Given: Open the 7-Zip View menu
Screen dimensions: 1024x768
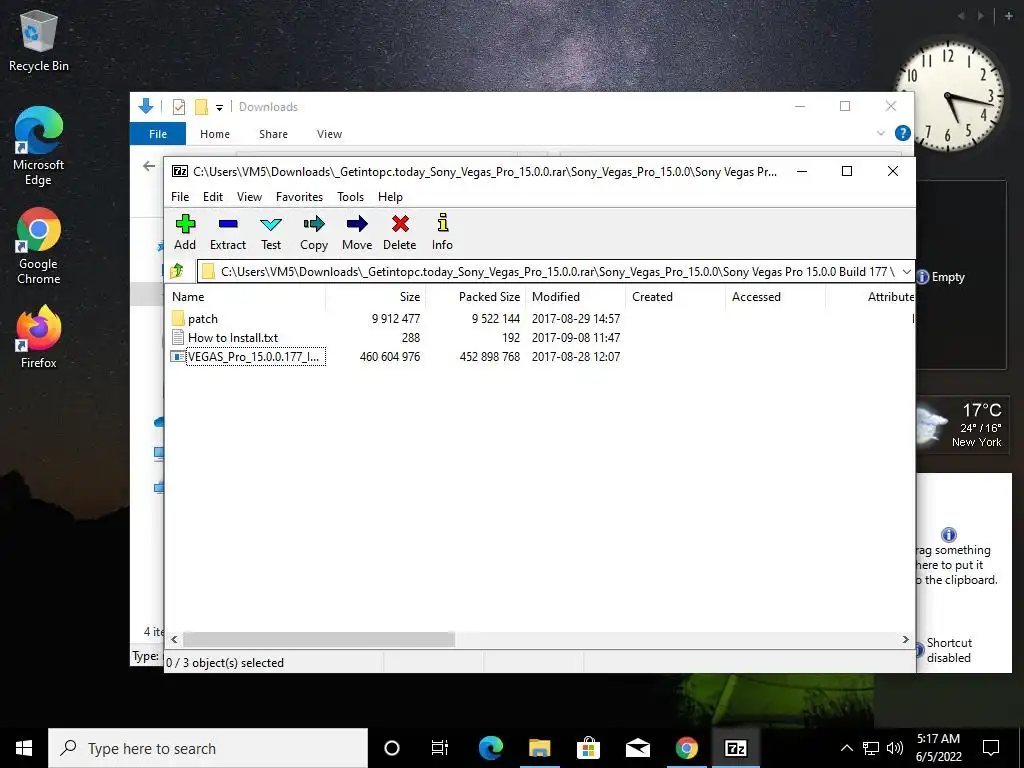Looking at the screenshot, I should point(249,197).
